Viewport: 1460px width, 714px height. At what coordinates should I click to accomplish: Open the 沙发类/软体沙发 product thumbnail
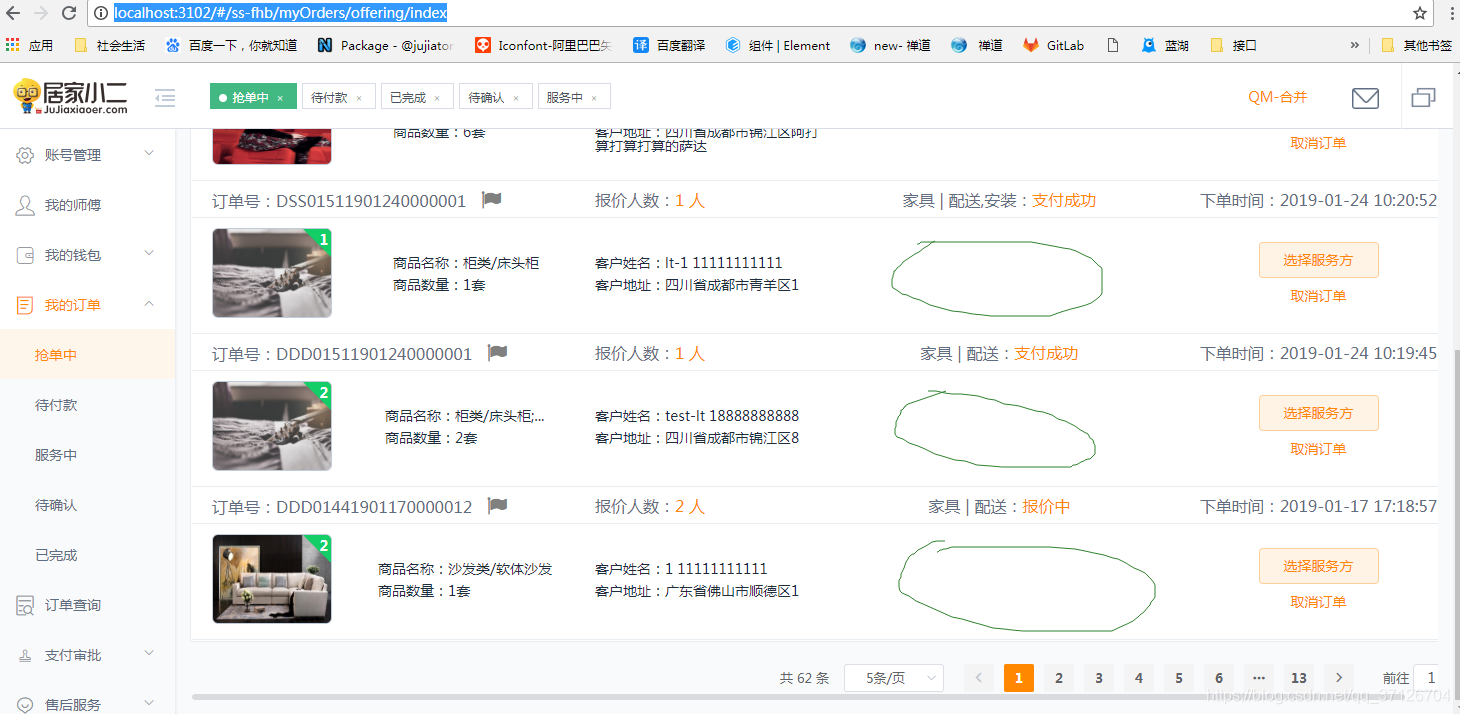(x=272, y=579)
